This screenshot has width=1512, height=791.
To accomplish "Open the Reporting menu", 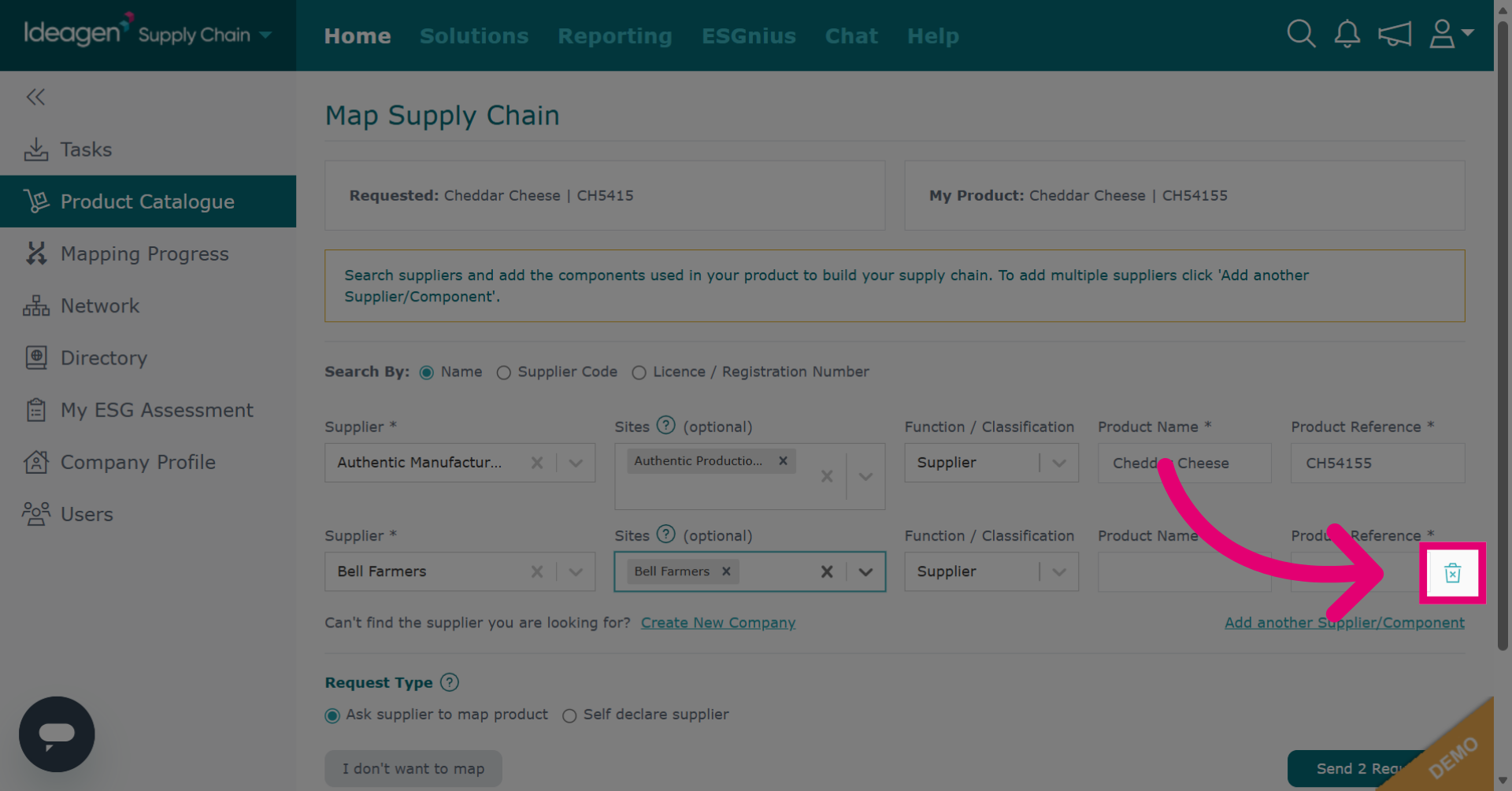I will click(x=615, y=36).
